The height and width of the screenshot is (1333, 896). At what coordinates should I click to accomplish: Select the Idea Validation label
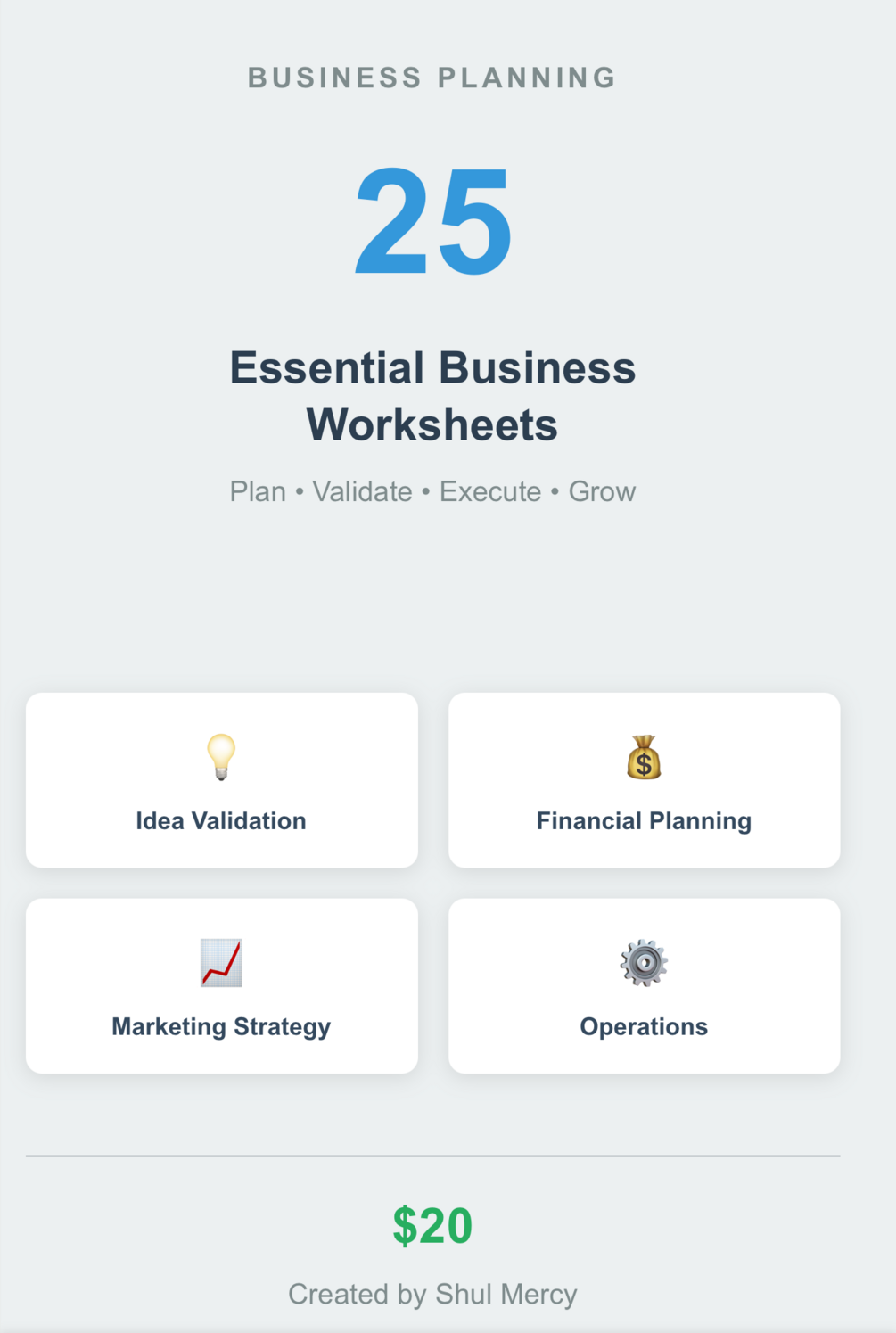click(221, 821)
